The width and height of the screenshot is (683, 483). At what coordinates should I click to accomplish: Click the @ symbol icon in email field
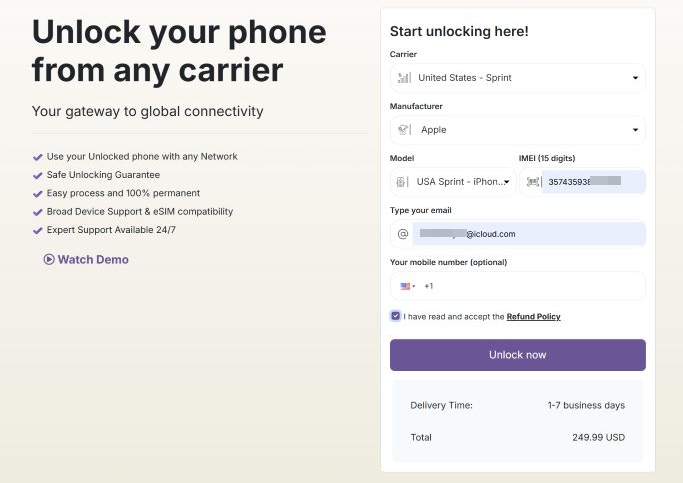403,234
